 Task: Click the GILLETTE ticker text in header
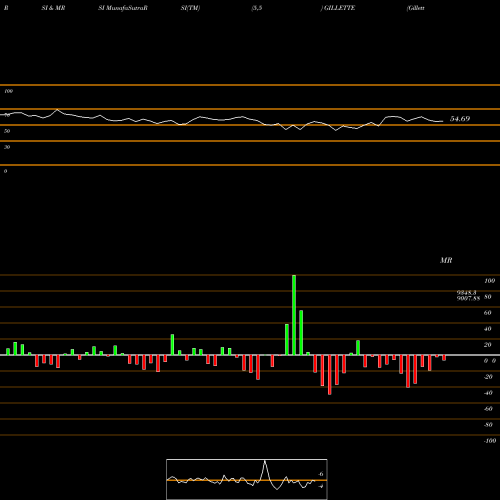tap(339, 8)
